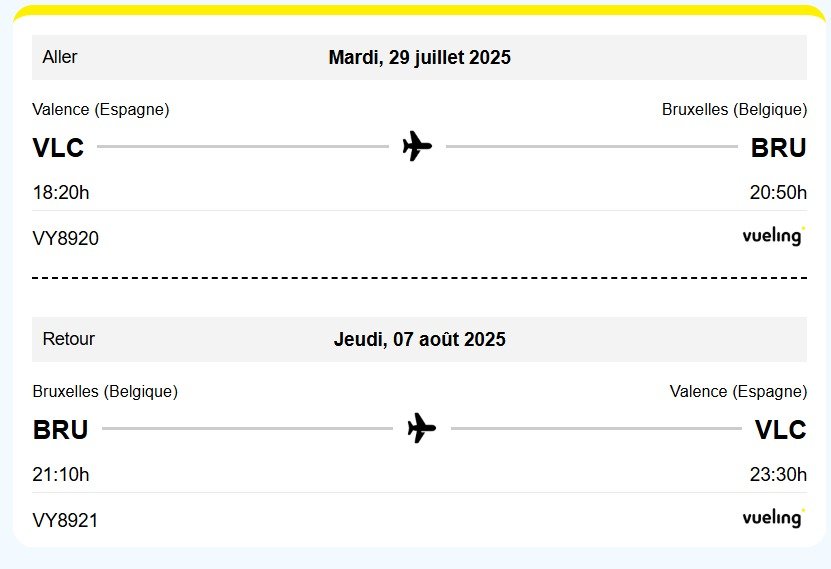The width and height of the screenshot is (831, 569).
Task: Click the yellow bar atop the itinerary card
Action: coord(415,11)
